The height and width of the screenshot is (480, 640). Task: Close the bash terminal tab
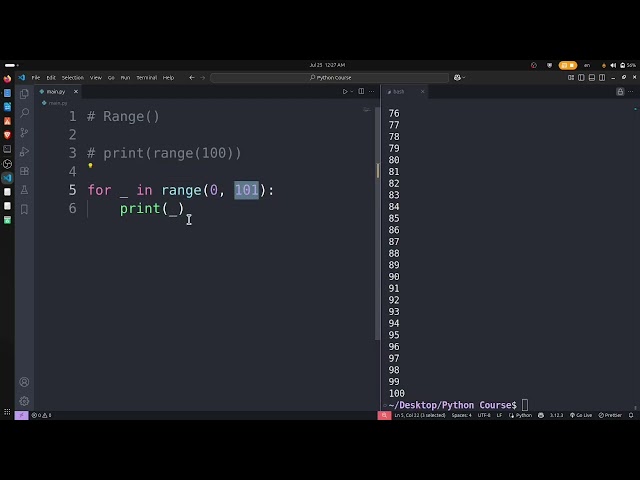422,91
